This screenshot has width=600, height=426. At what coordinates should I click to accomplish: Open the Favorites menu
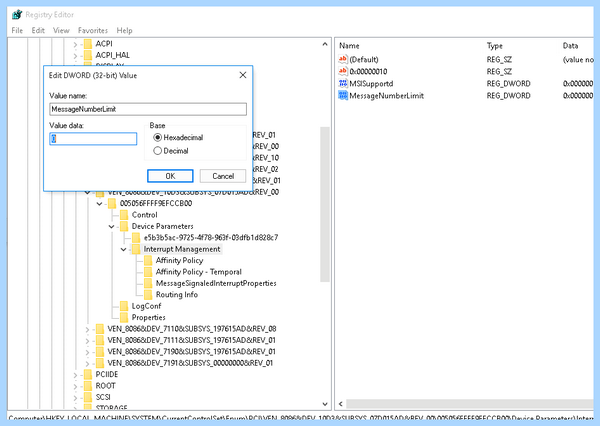[93, 30]
